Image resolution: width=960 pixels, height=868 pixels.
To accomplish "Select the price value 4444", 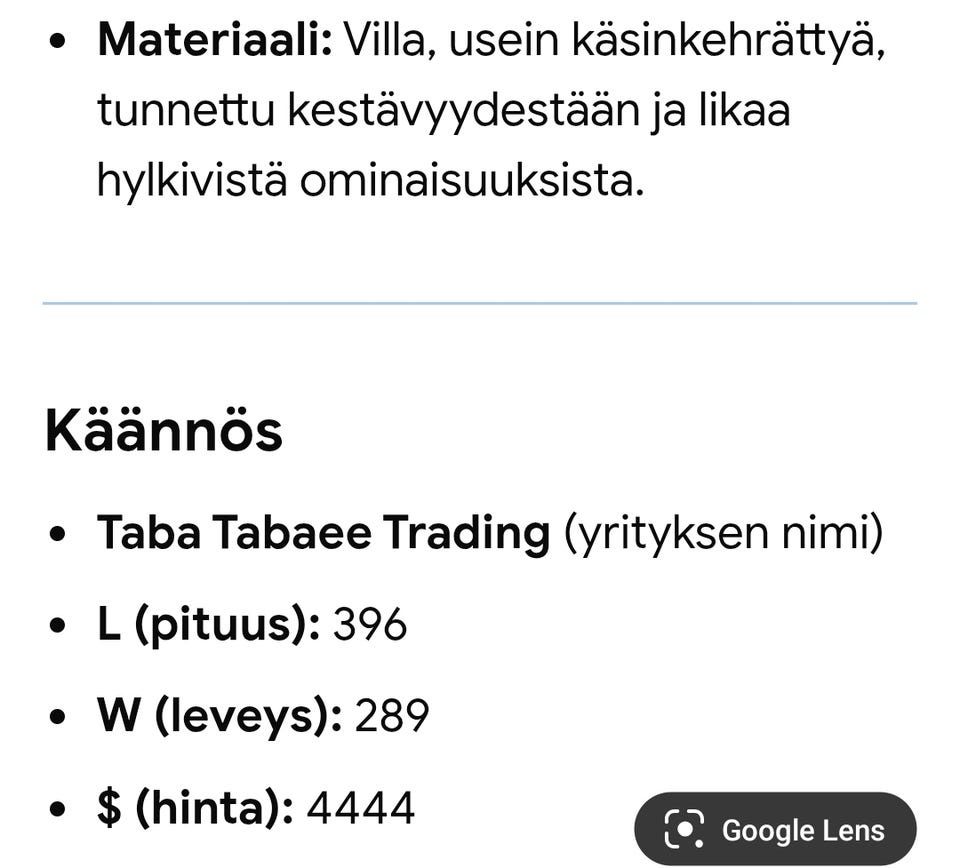I will (366, 805).
